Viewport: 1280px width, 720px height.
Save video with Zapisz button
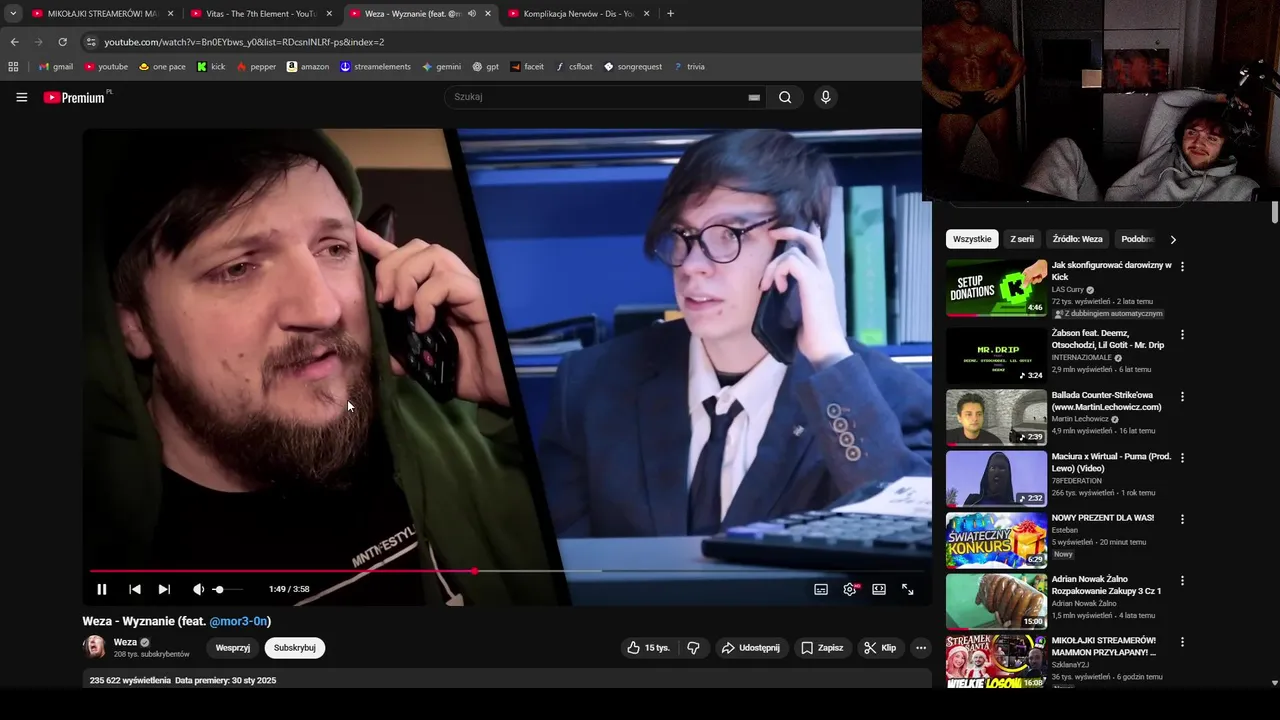[822, 648]
